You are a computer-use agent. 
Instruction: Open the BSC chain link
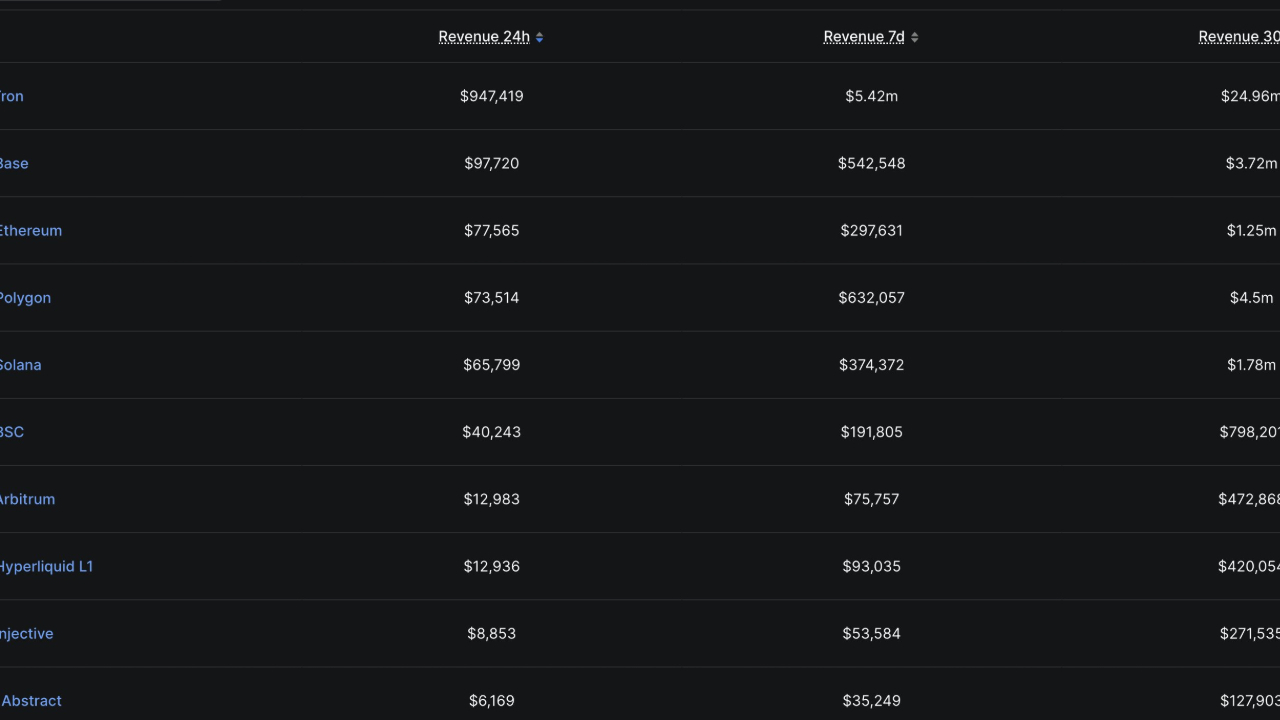(12, 432)
